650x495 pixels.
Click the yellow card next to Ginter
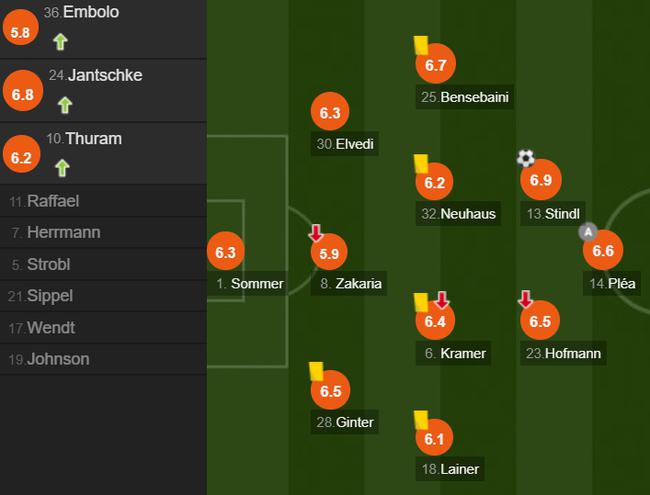(x=316, y=371)
